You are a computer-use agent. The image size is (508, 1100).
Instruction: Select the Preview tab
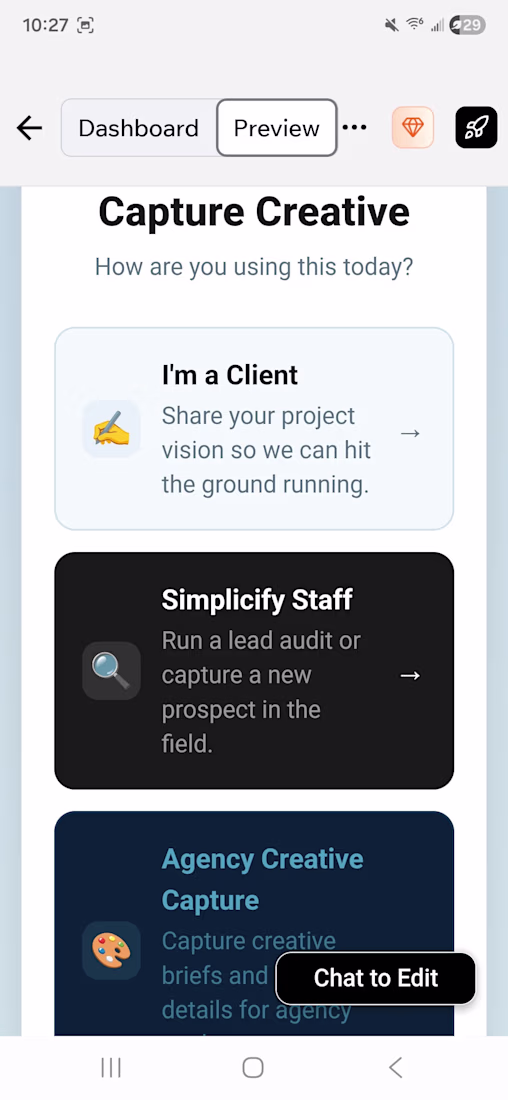point(276,128)
